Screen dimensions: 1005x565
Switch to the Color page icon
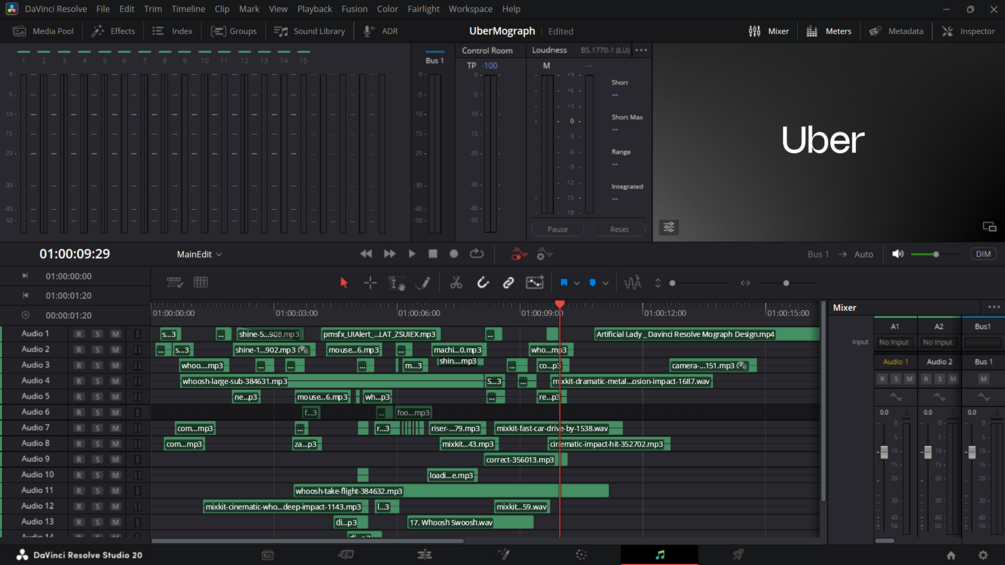pos(581,555)
